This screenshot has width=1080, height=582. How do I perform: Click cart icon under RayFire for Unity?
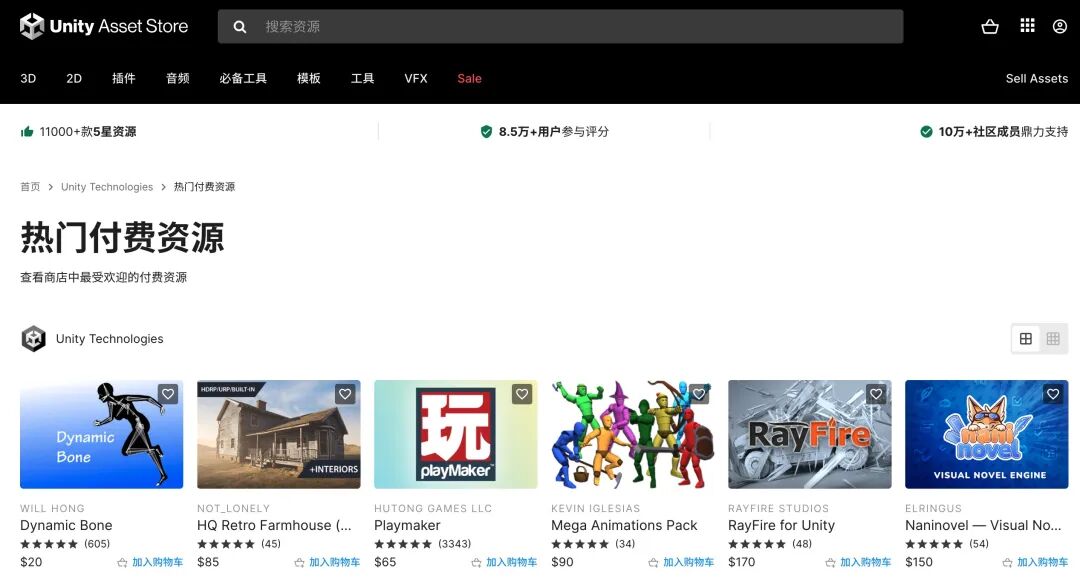[830, 563]
